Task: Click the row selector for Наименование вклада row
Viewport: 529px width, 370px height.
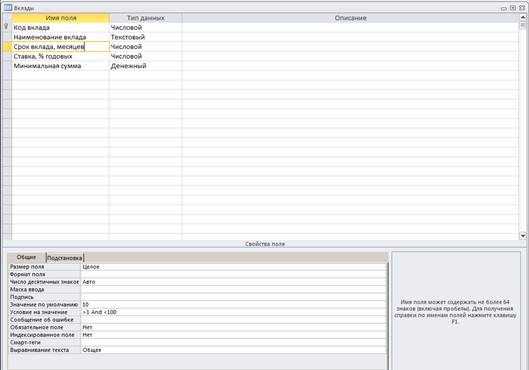Action: click(x=7, y=37)
